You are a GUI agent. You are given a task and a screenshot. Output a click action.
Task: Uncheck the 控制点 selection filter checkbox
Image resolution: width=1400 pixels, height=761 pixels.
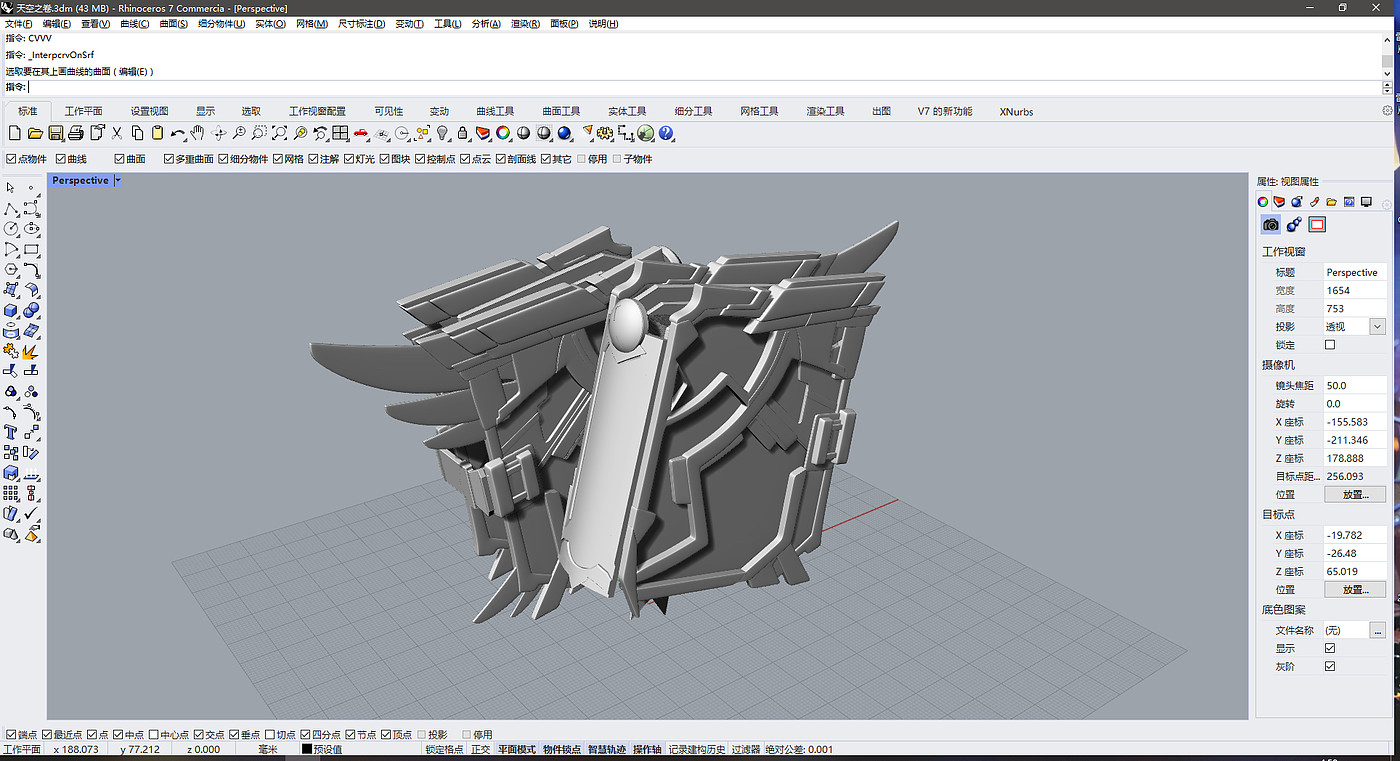pyautogui.click(x=421, y=159)
